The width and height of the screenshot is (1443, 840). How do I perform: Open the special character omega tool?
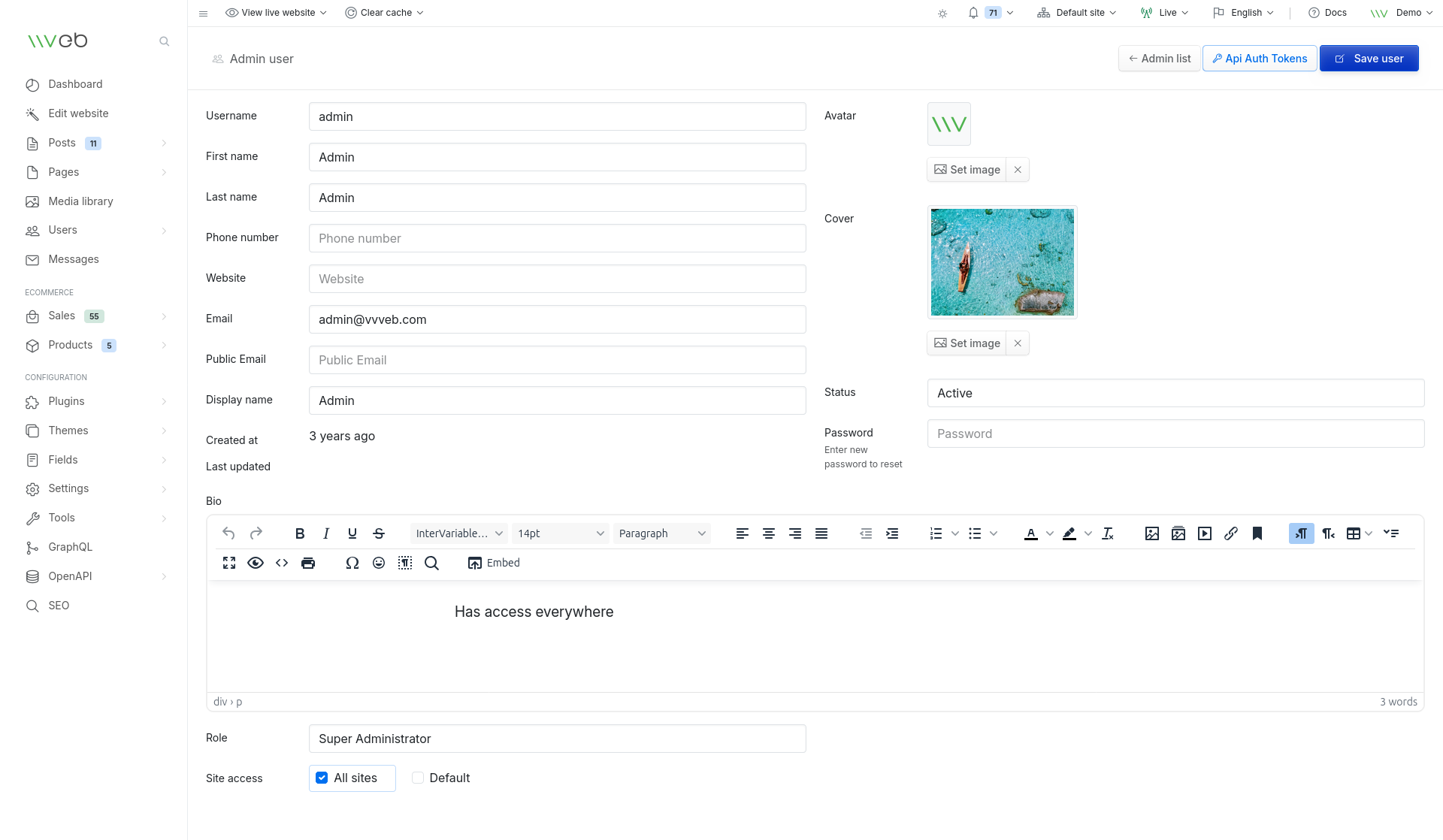click(x=352, y=563)
